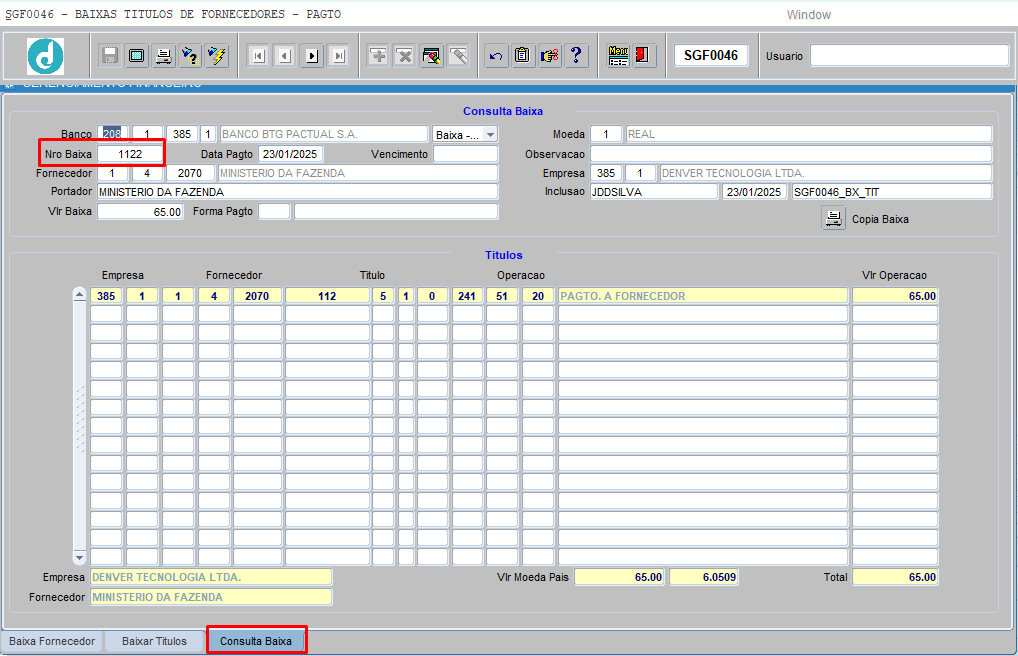
Task: Click BANCO BTG PACTUAL S.A. field
Action: [x=324, y=134]
